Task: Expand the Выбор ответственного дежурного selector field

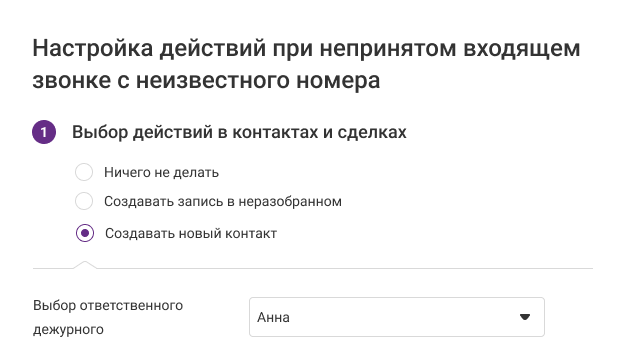Action: [397, 317]
